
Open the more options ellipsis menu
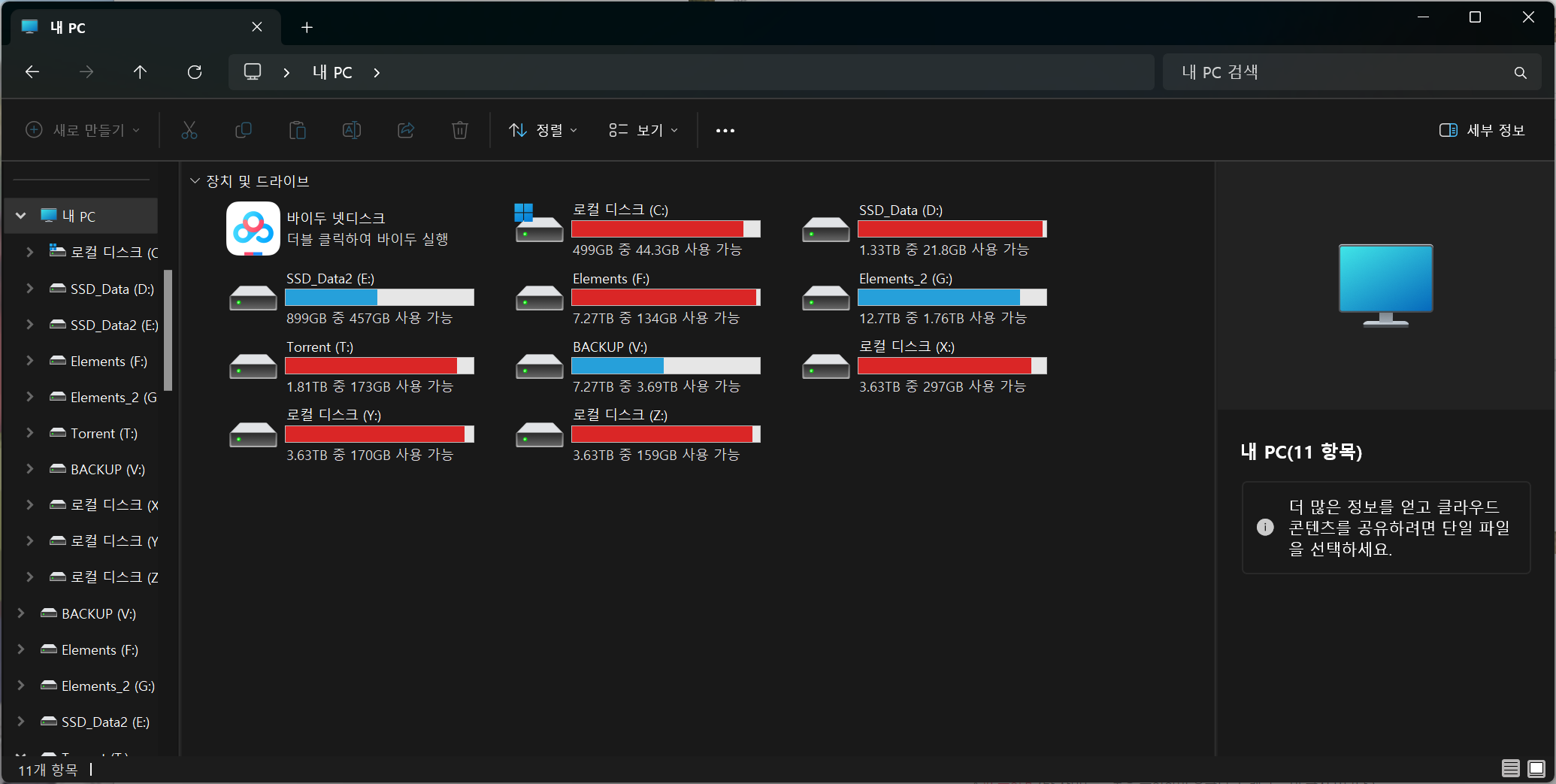[x=725, y=131]
